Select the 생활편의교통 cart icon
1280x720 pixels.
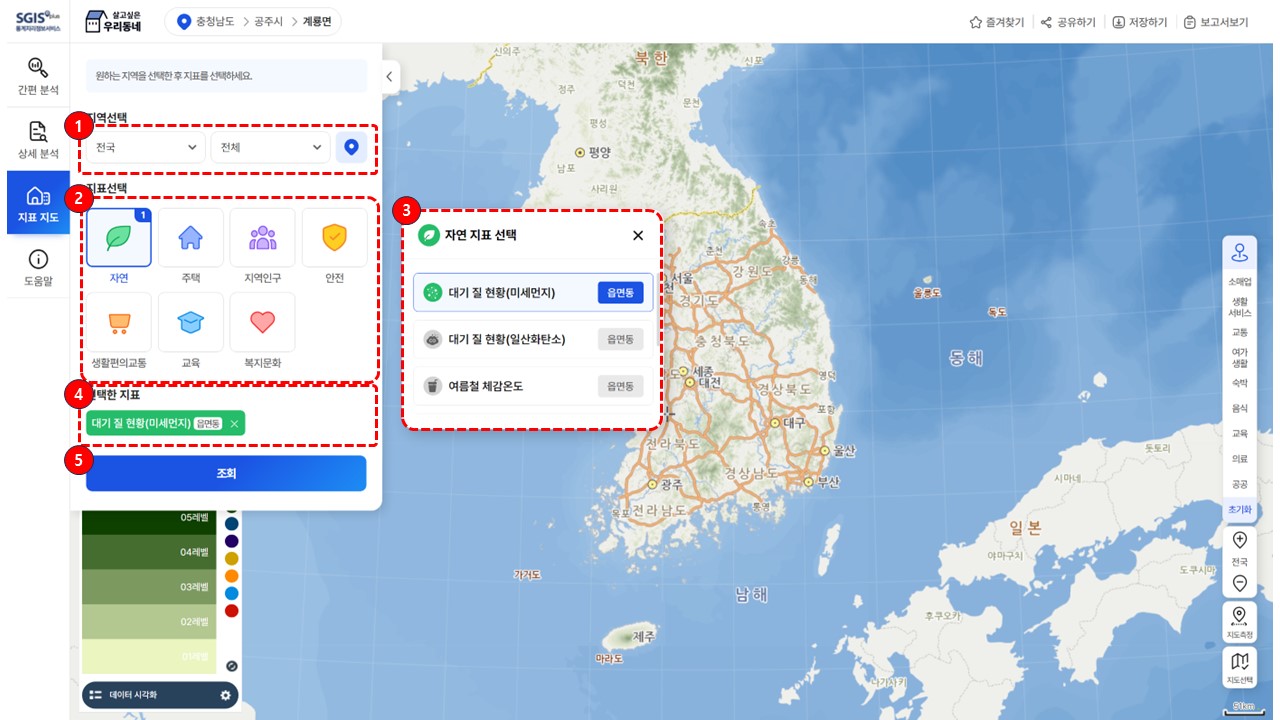[119, 322]
